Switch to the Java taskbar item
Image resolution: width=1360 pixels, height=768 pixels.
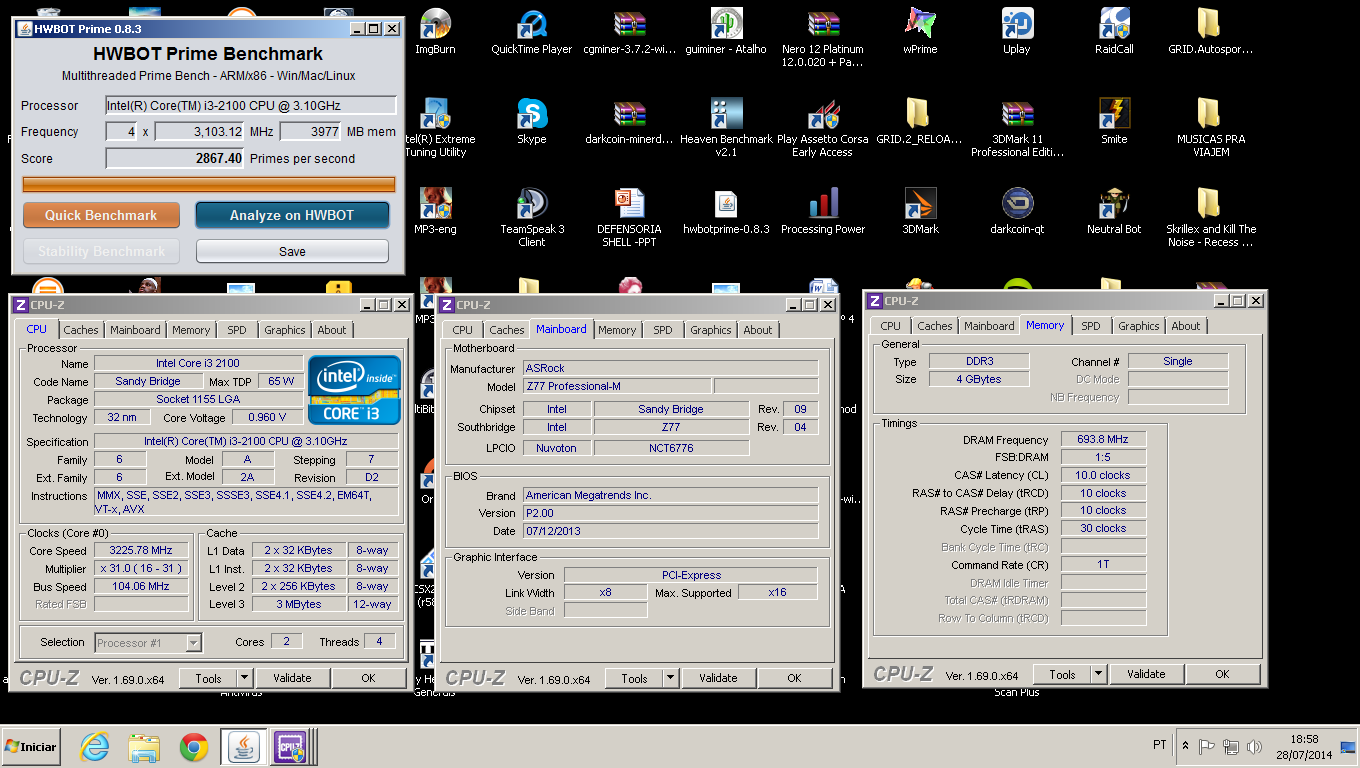tap(243, 747)
